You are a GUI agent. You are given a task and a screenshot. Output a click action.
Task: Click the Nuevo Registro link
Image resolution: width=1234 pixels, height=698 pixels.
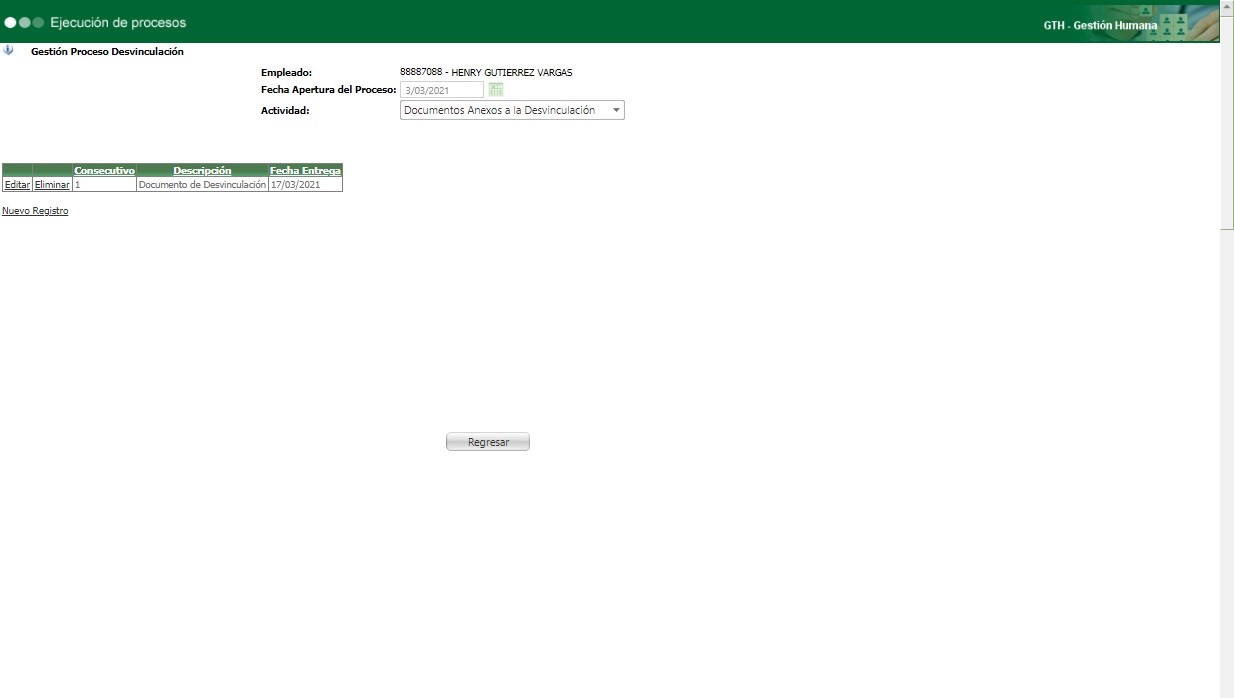(35, 211)
